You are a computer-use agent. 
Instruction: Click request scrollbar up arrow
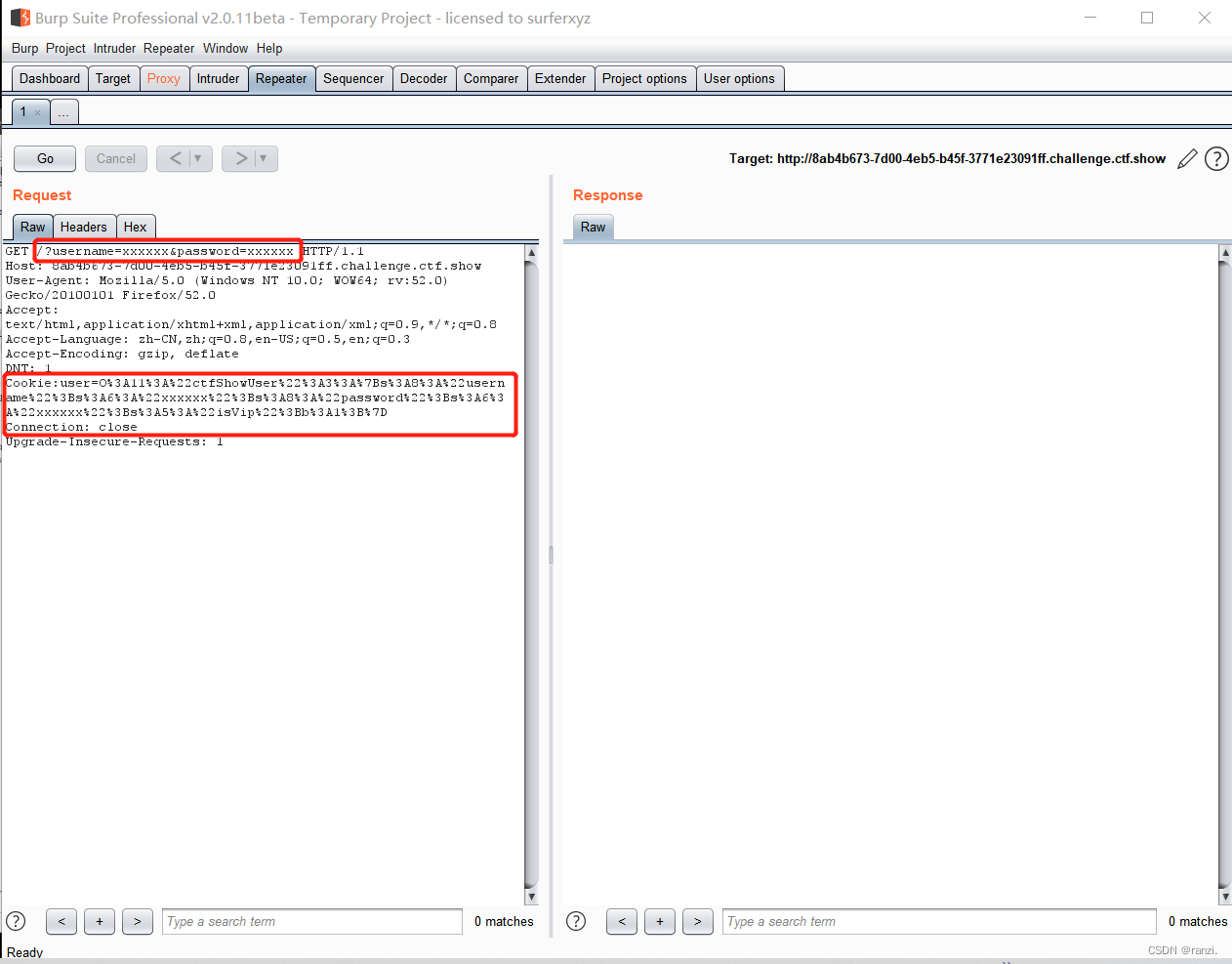[531, 252]
